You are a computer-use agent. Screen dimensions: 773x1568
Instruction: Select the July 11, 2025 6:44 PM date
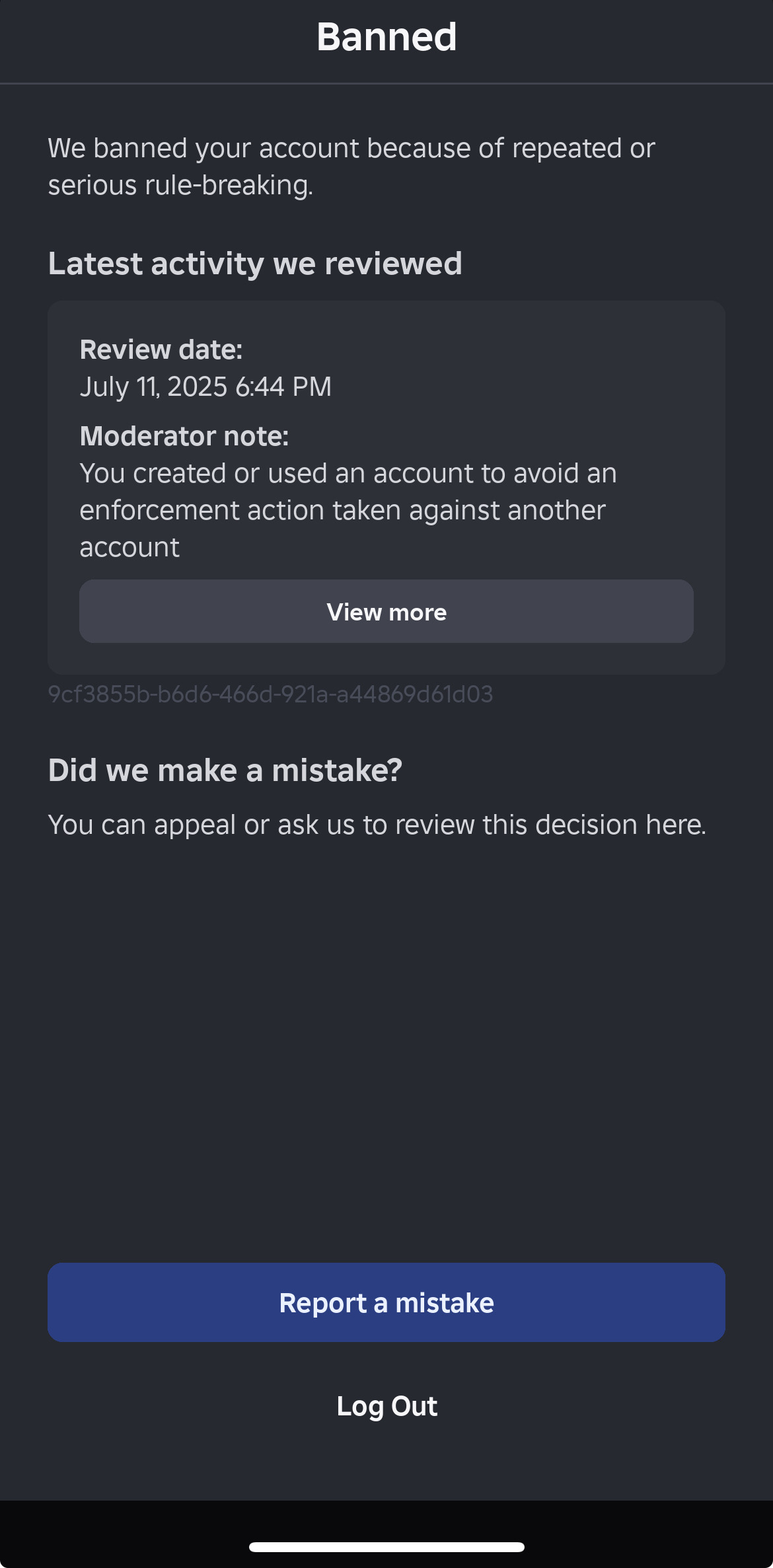[205, 387]
